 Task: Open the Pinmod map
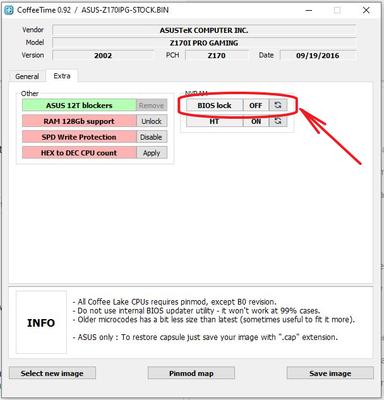191,373
